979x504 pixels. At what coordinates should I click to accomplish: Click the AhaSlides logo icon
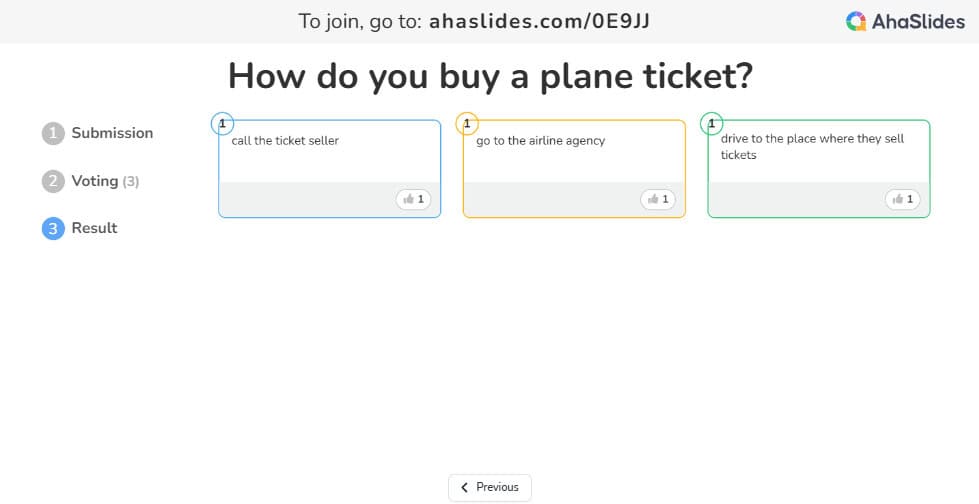[856, 22]
